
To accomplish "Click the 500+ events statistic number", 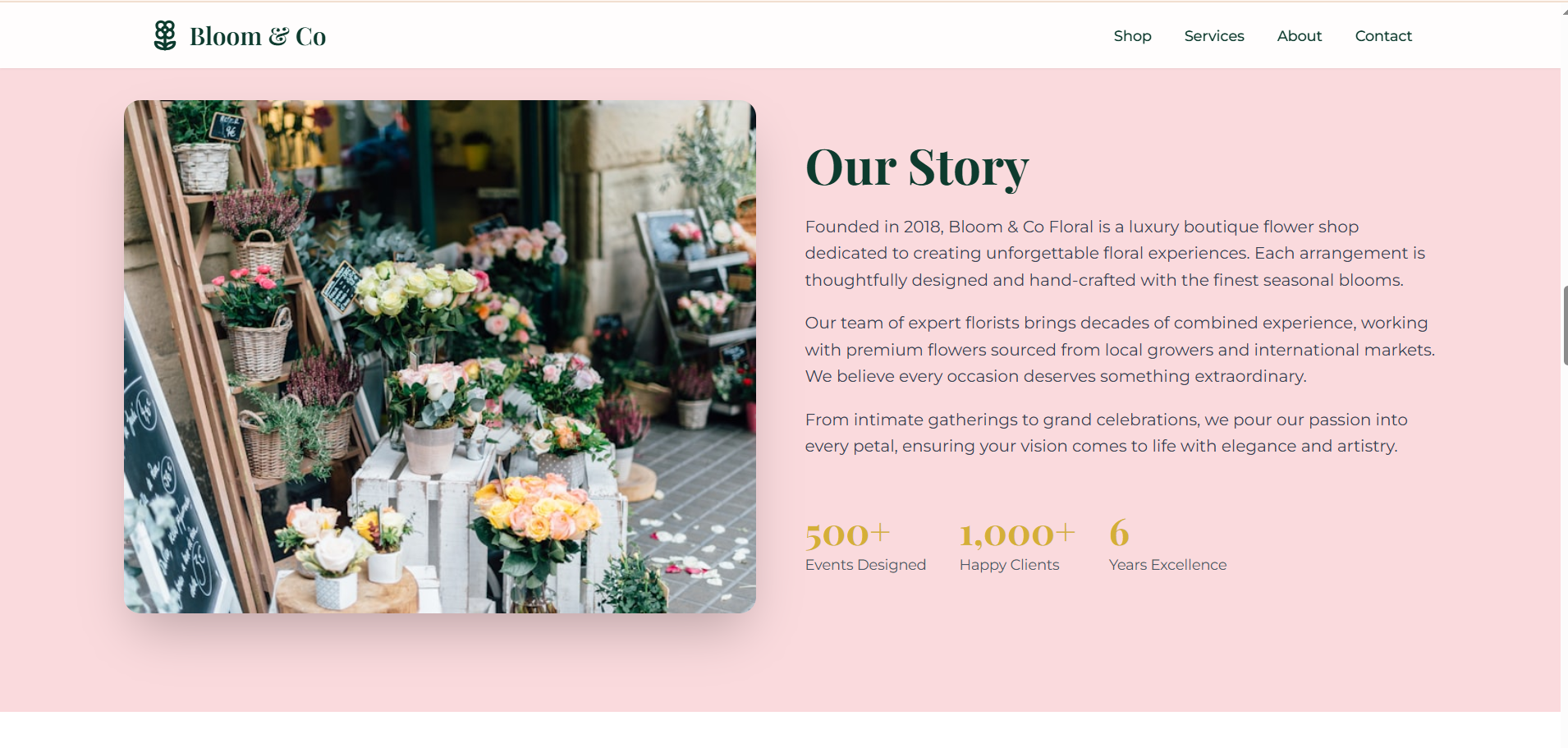I will 847,535.
